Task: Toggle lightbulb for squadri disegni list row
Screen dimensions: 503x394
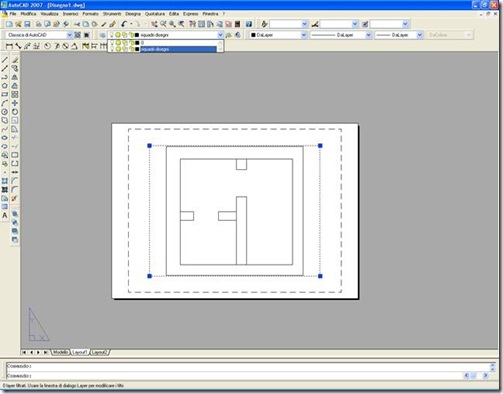Action: pos(112,49)
